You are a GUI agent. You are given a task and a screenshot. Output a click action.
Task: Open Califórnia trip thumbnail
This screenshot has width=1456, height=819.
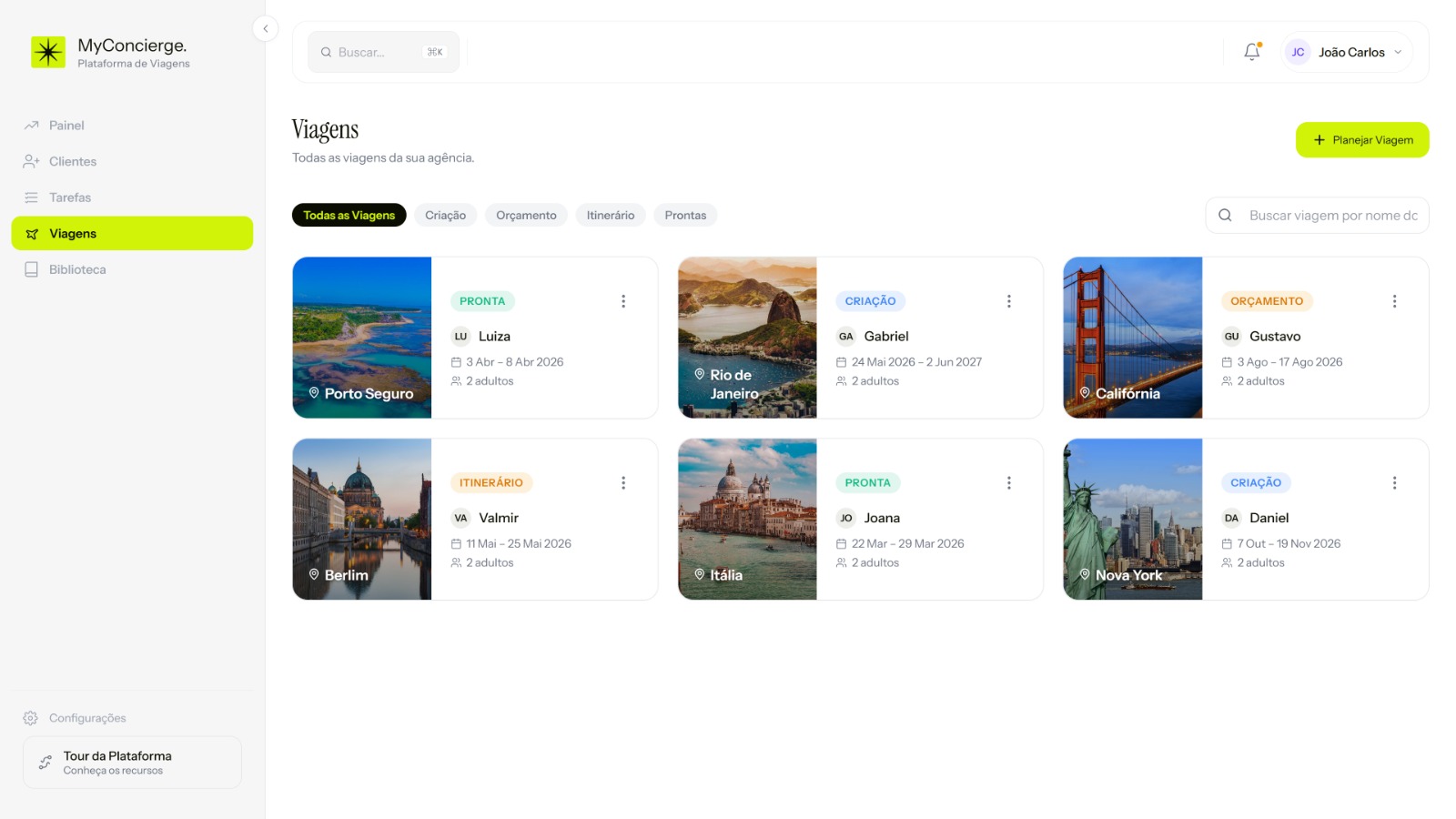coord(1133,338)
